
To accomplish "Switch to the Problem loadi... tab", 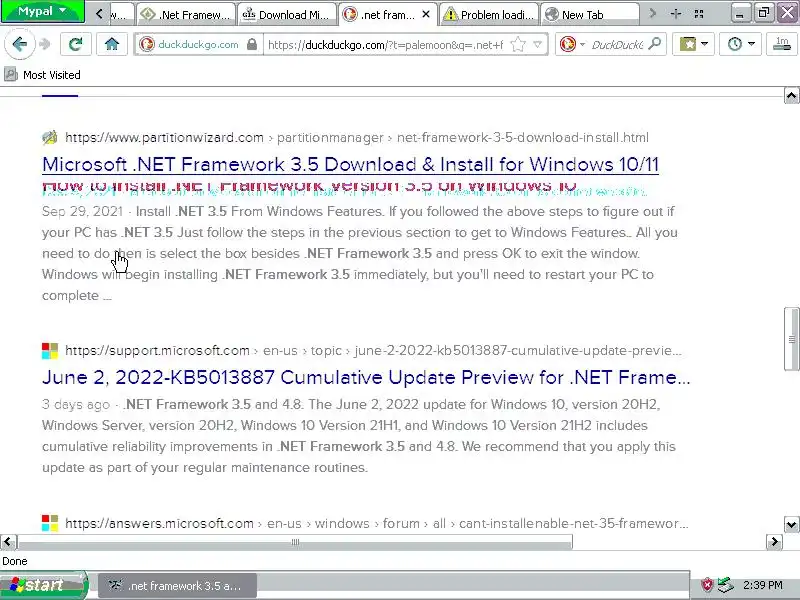I will (x=489, y=14).
